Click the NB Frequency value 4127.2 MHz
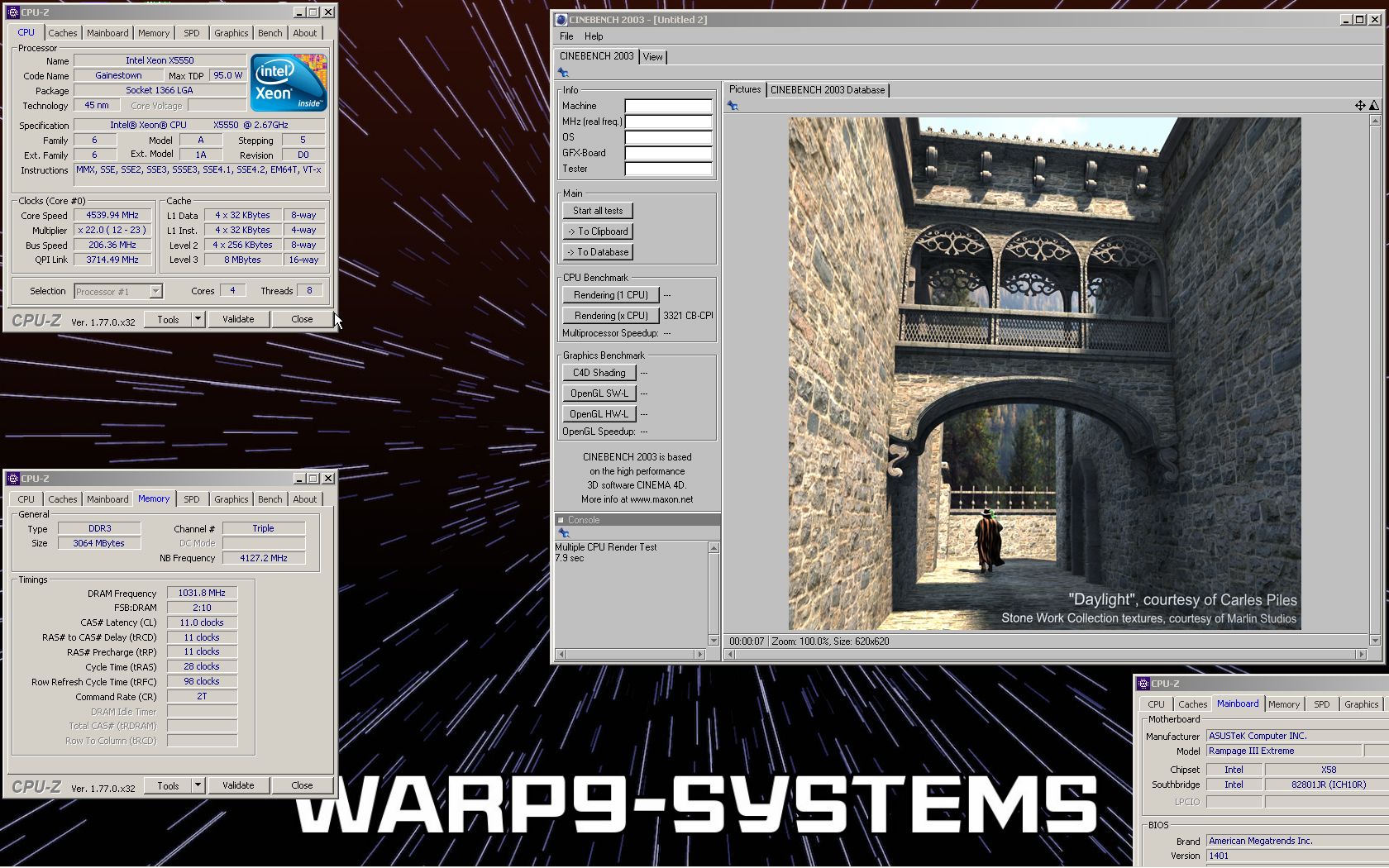 coord(264,558)
